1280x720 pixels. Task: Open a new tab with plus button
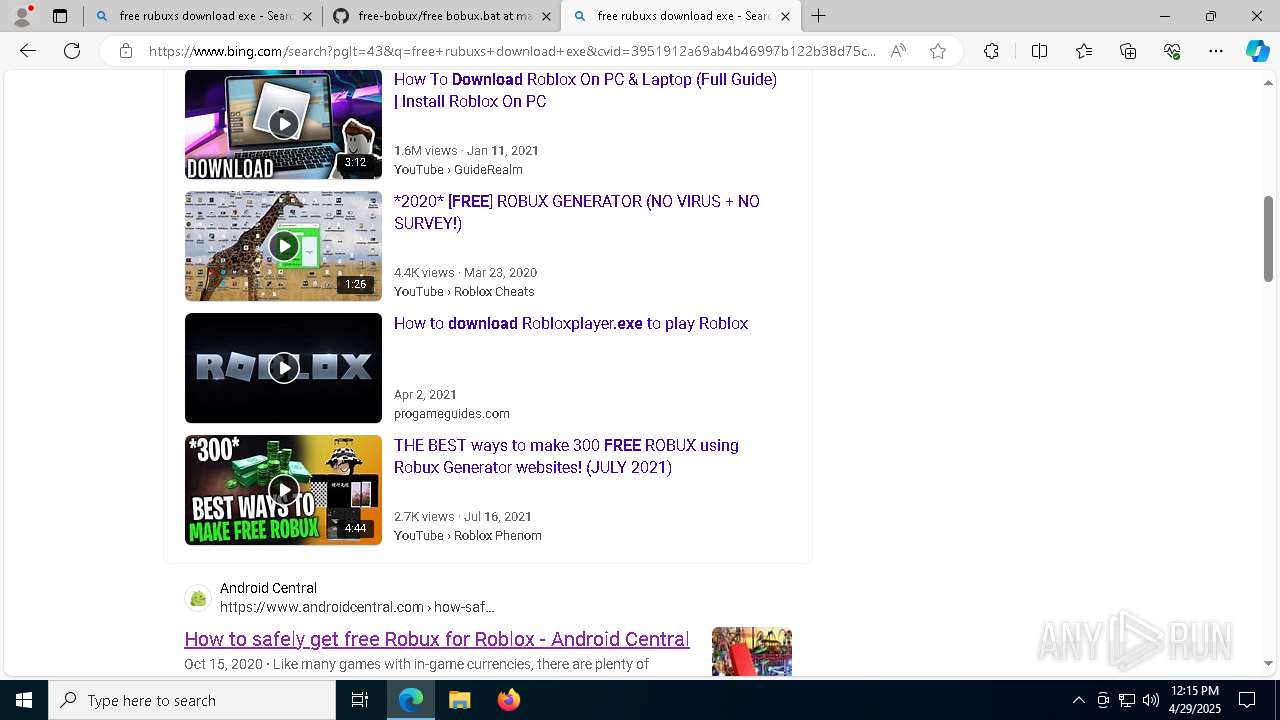(x=818, y=16)
